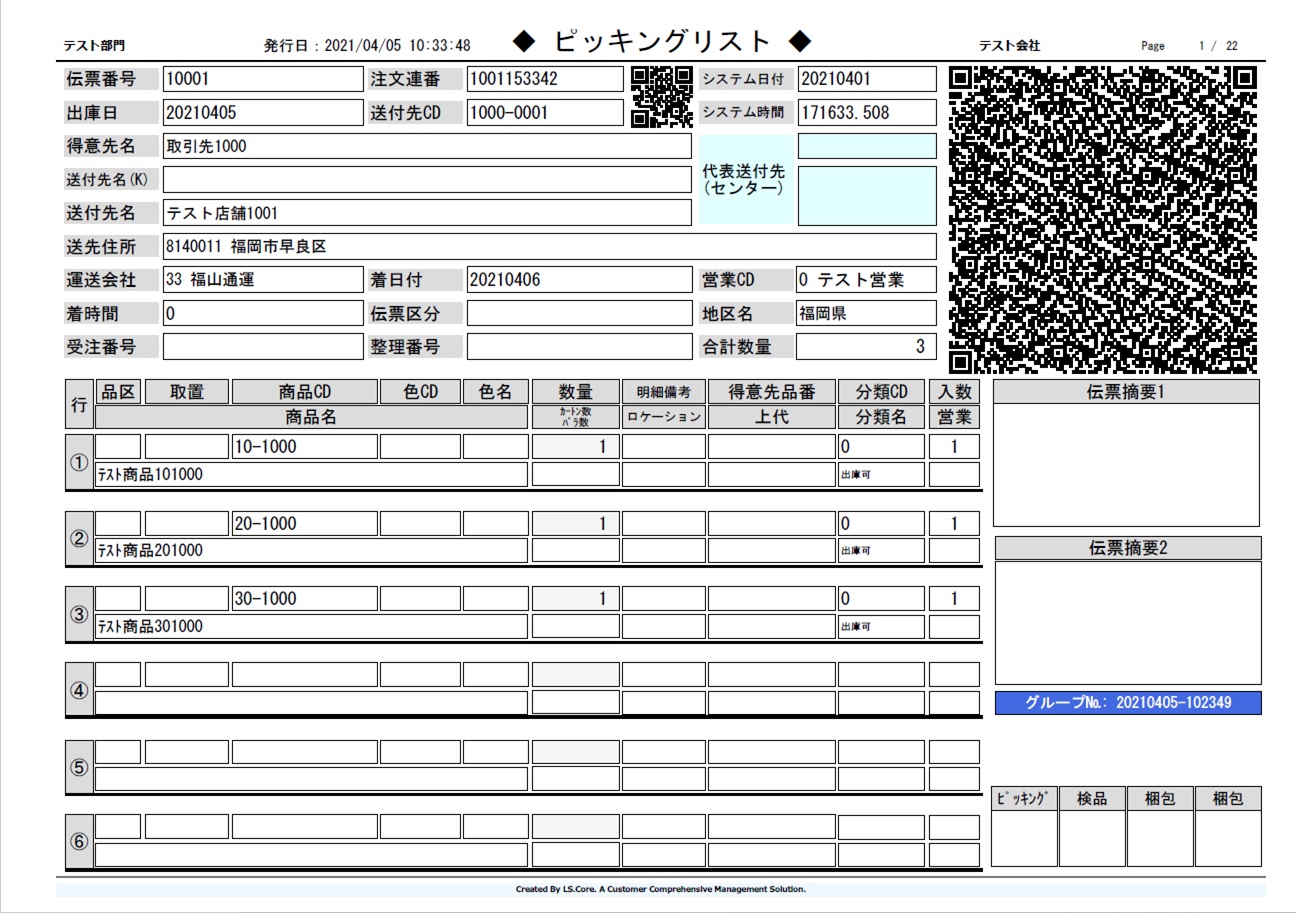Image resolution: width=1296 pixels, height=913 pixels.
Task: Click the 得意先名 field with 取引先1000
Action: pyautogui.click(x=427, y=147)
